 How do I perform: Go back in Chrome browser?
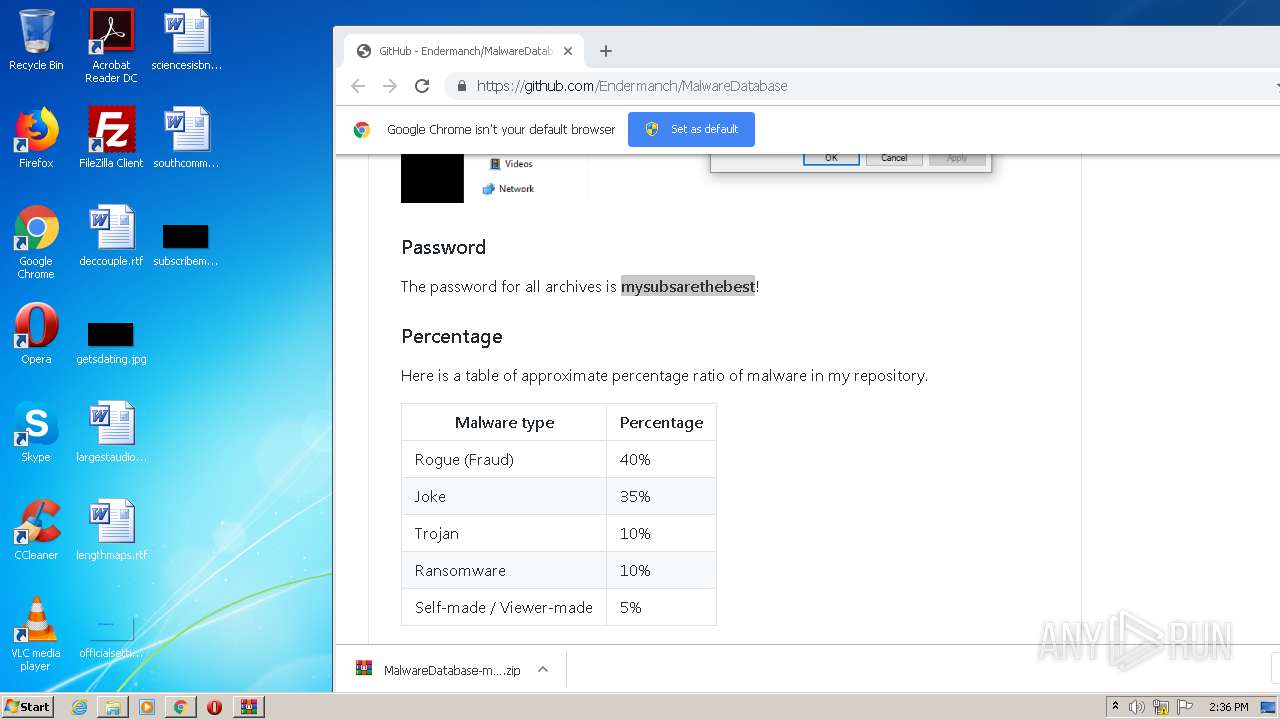point(358,86)
